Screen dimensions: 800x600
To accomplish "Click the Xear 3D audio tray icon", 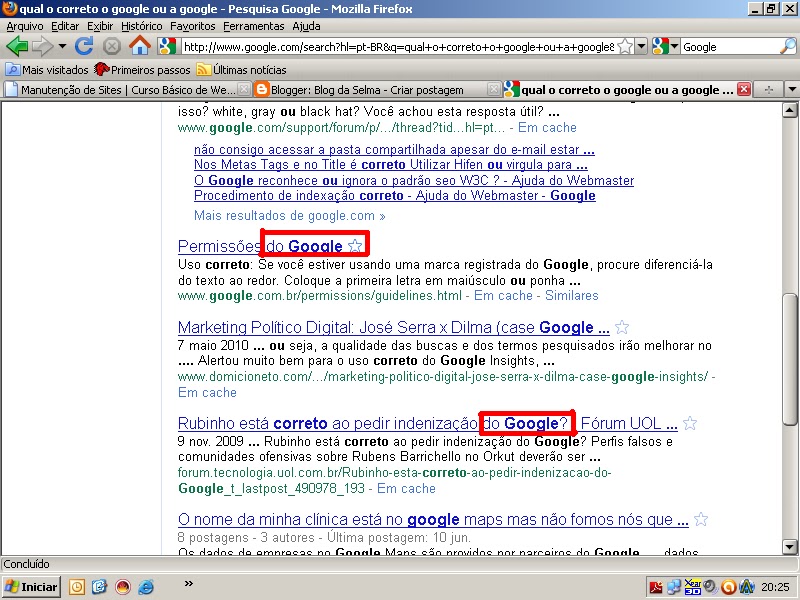I will tap(692, 587).
